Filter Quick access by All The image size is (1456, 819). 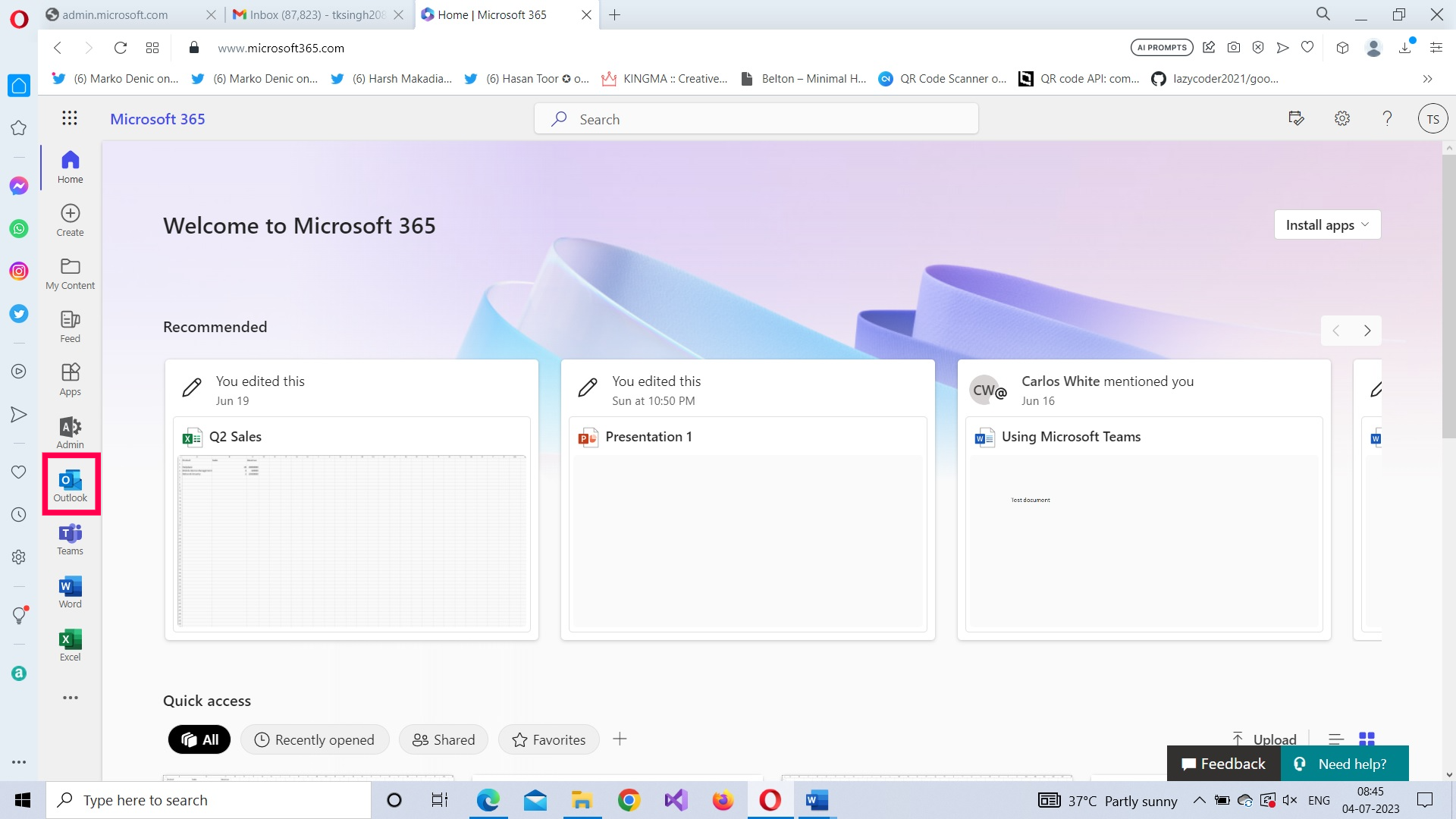tap(199, 739)
